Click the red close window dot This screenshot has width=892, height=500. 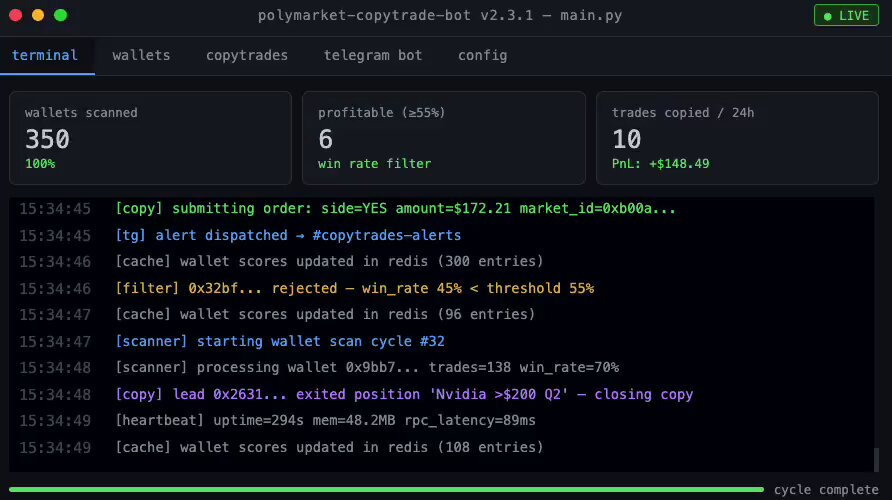[17, 16]
